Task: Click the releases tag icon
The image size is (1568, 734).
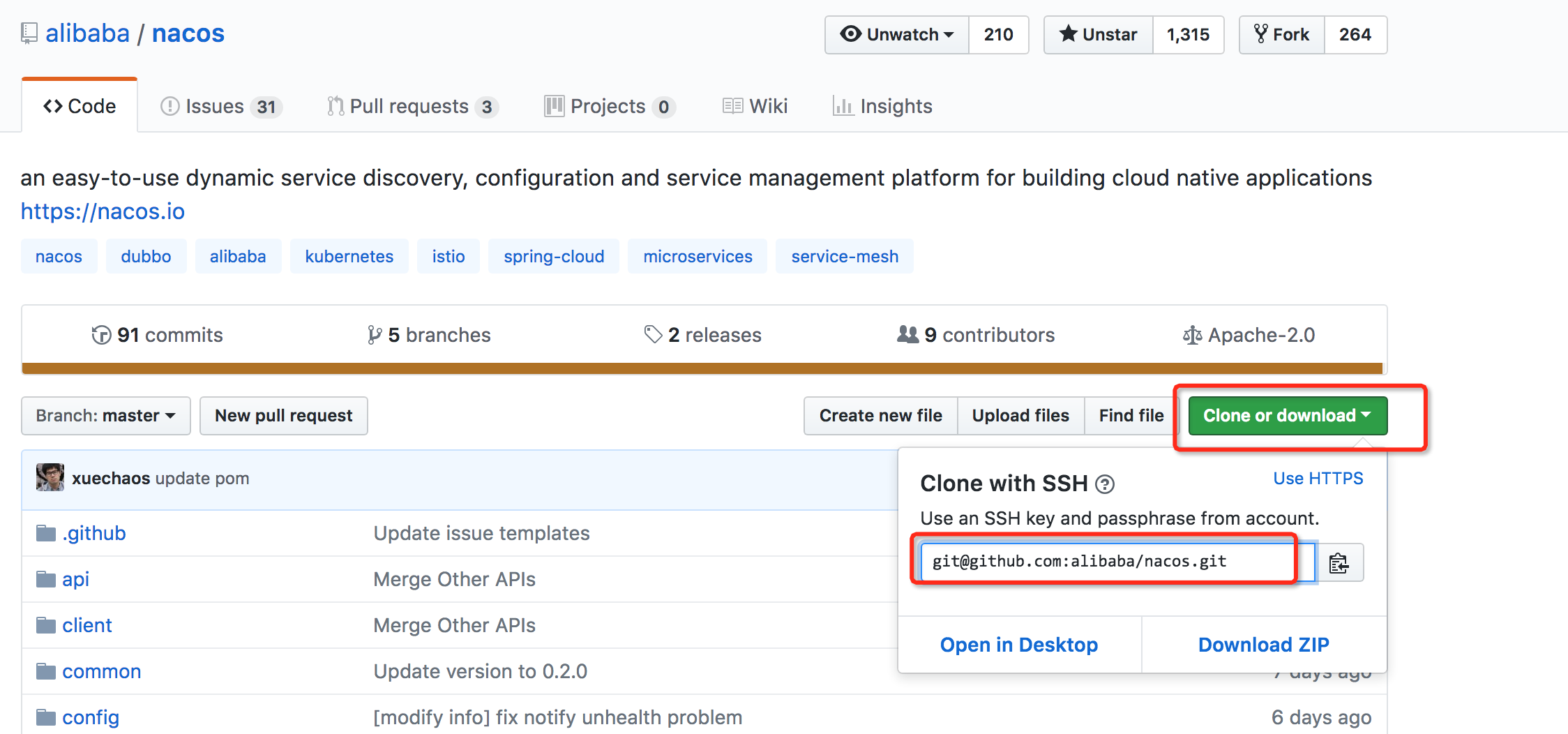Action: click(x=653, y=335)
